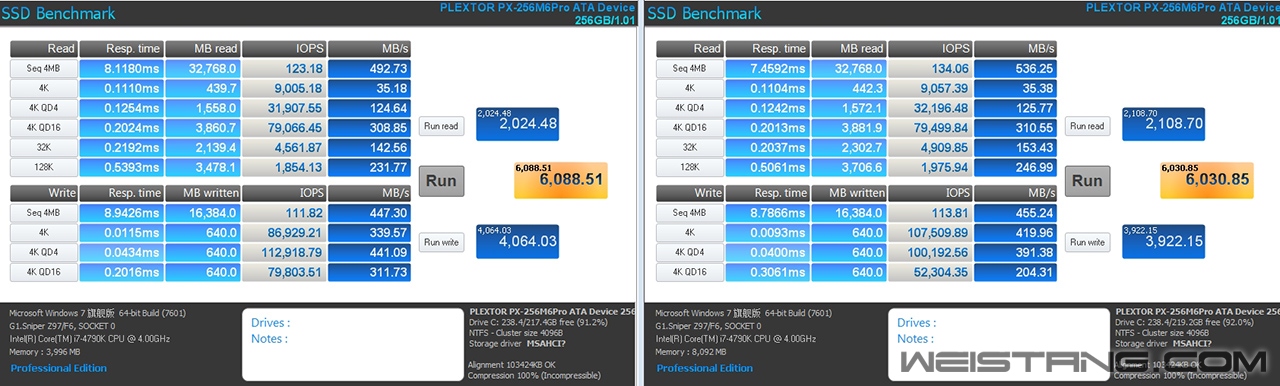This screenshot has width=1280, height=386.
Task: Start the right Run read test
Action: (x=1087, y=126)
